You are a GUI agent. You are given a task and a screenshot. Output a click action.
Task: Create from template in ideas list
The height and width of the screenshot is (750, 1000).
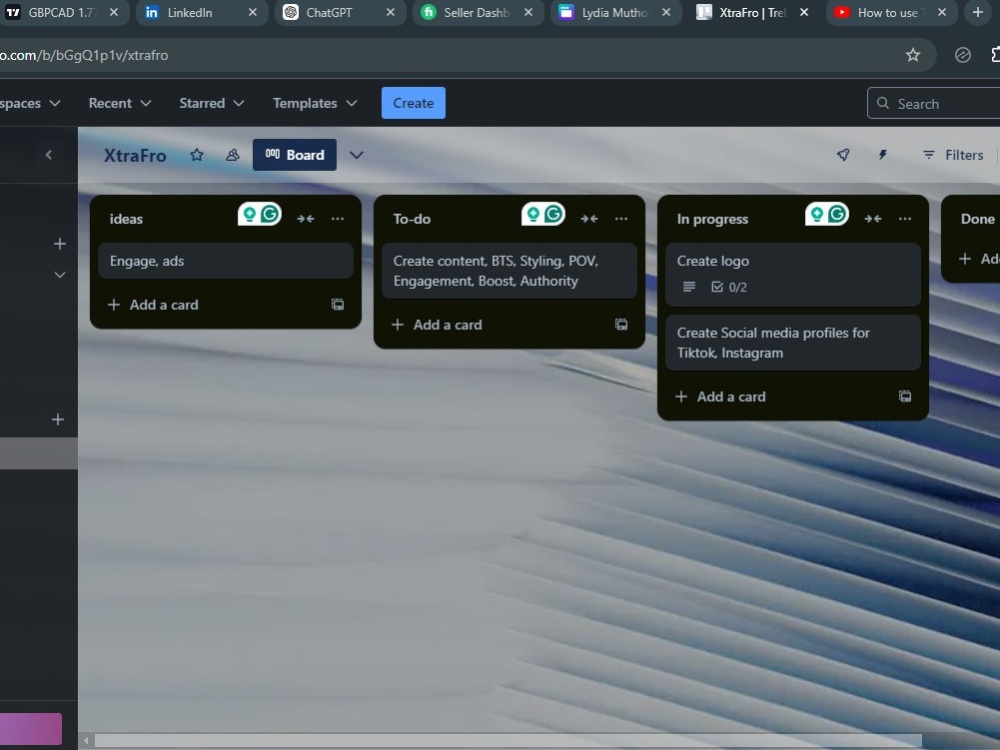coord(338,305)
